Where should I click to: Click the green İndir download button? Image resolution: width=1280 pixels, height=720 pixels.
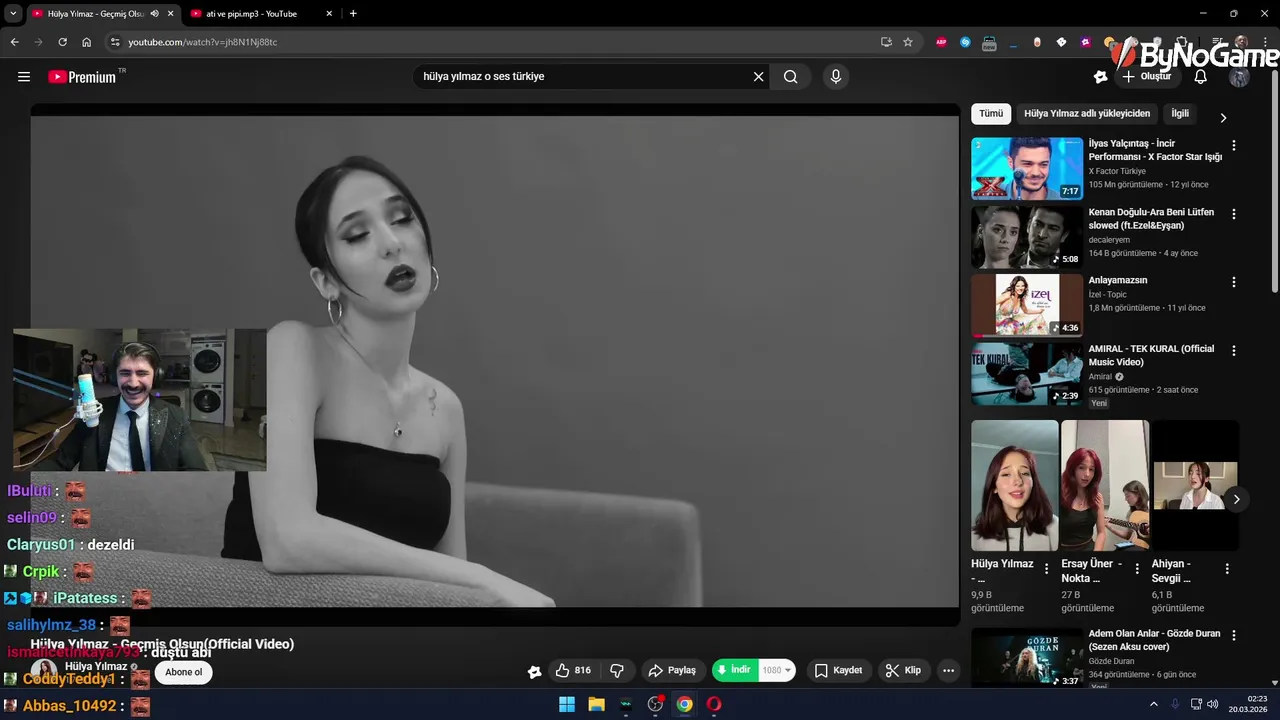(x=734, y=670)
